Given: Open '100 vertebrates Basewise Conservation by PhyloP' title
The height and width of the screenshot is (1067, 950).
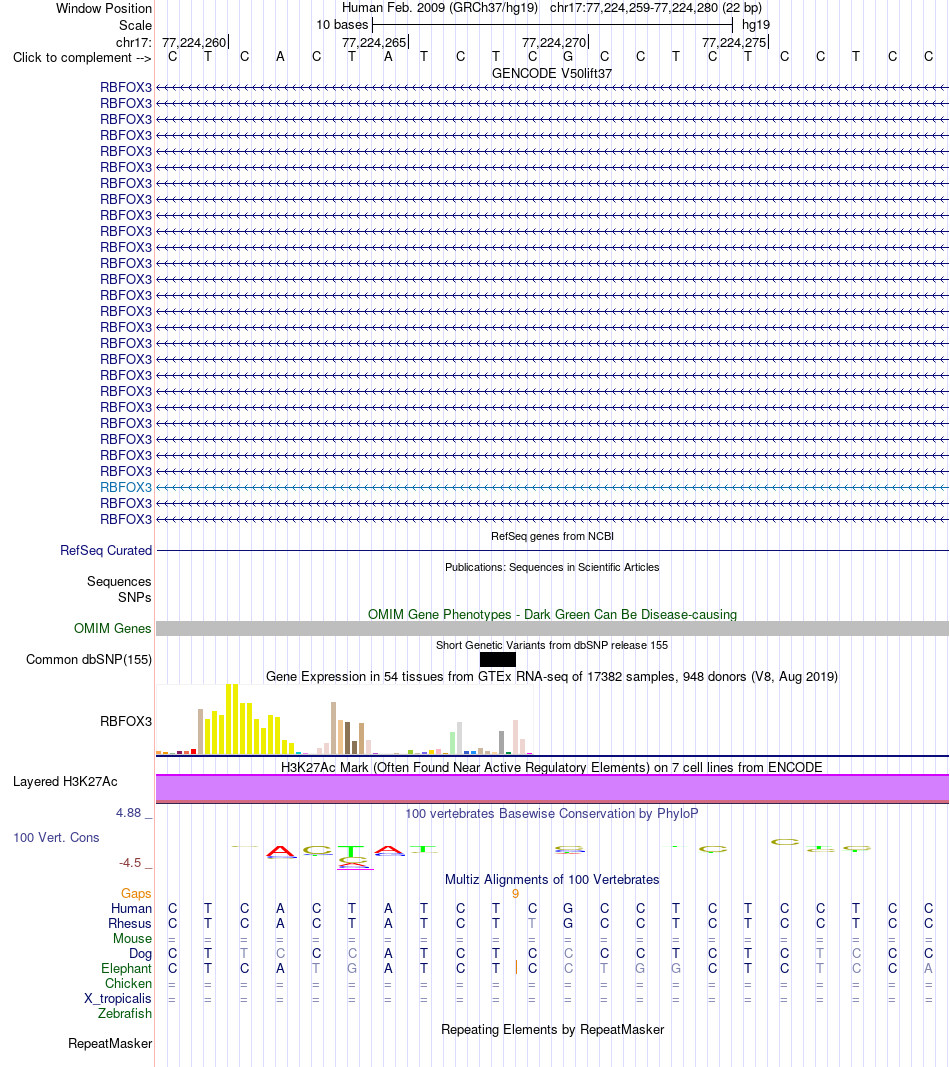Looking at the screenshot, I should pyautogui.click(x=552, y=813).
